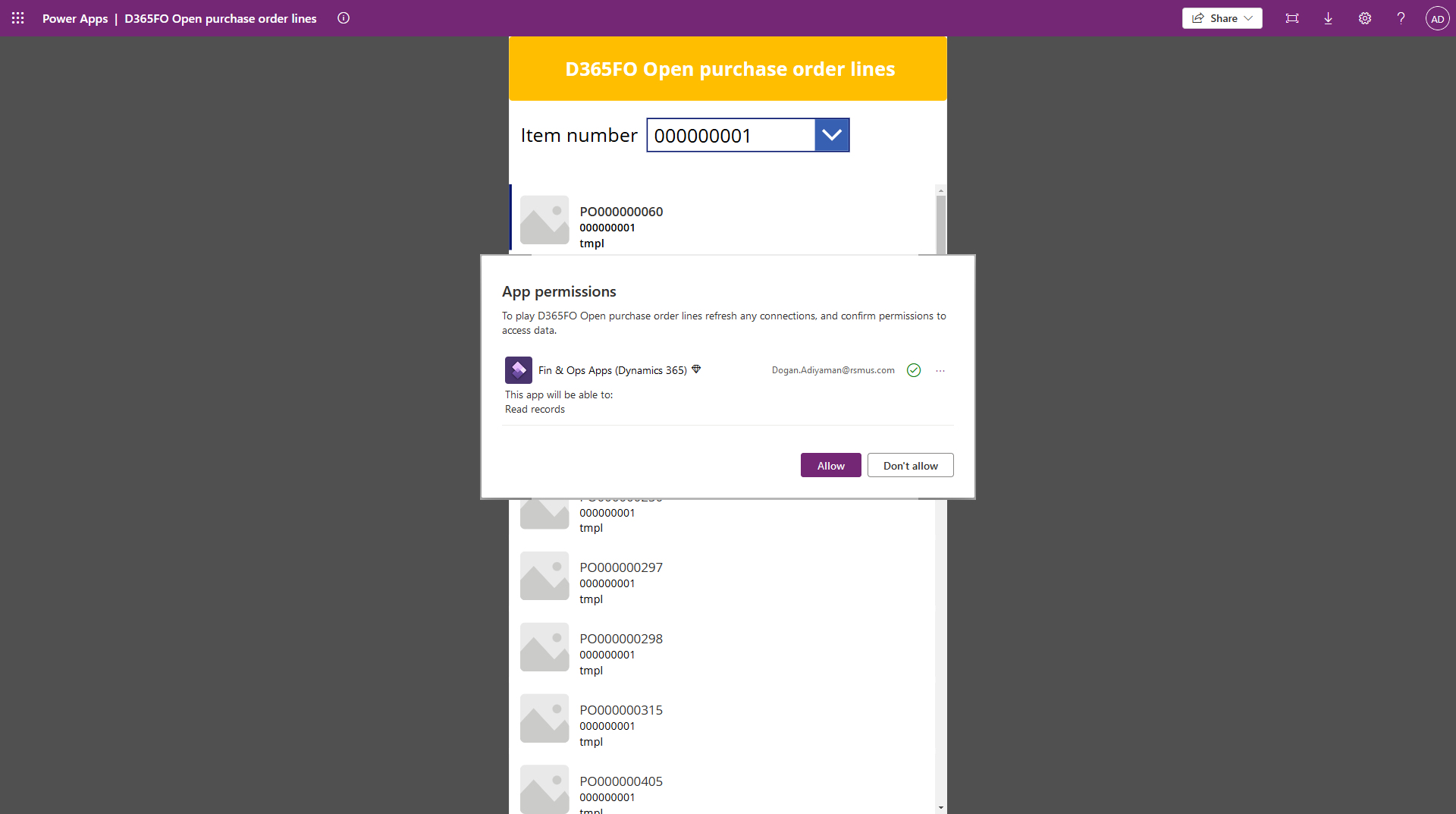Open the AD account avatar
The height and width of the screenshot is (814, 1456).
tap(1437, 18)
